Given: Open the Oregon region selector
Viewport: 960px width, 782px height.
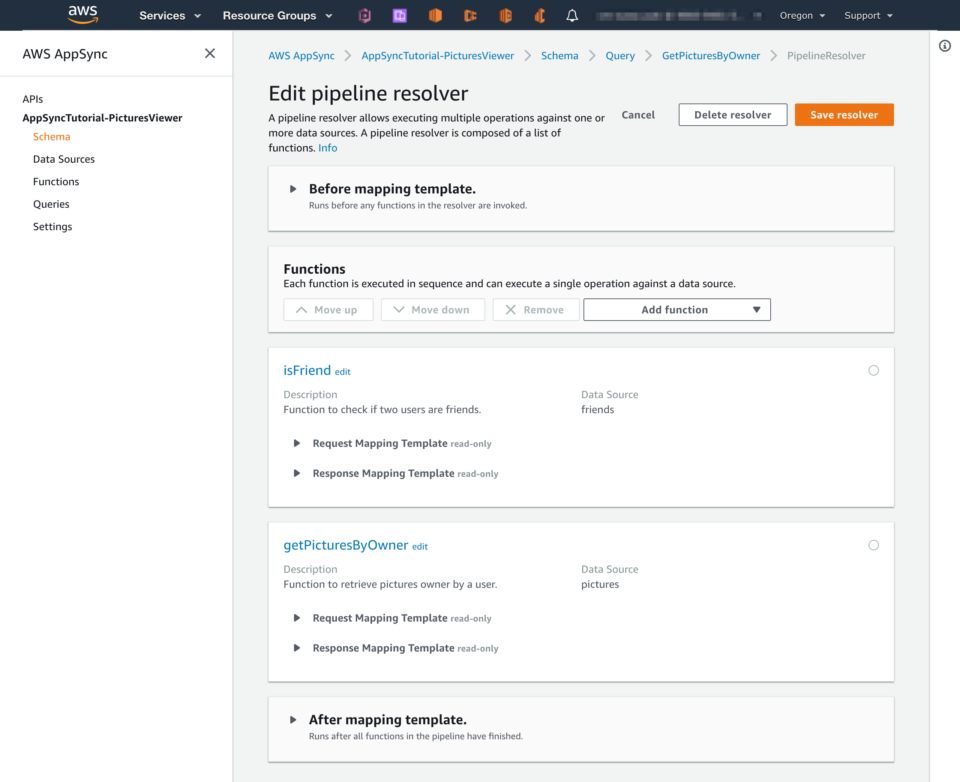Looking at the screenshot, I should (x=802, y=16).
